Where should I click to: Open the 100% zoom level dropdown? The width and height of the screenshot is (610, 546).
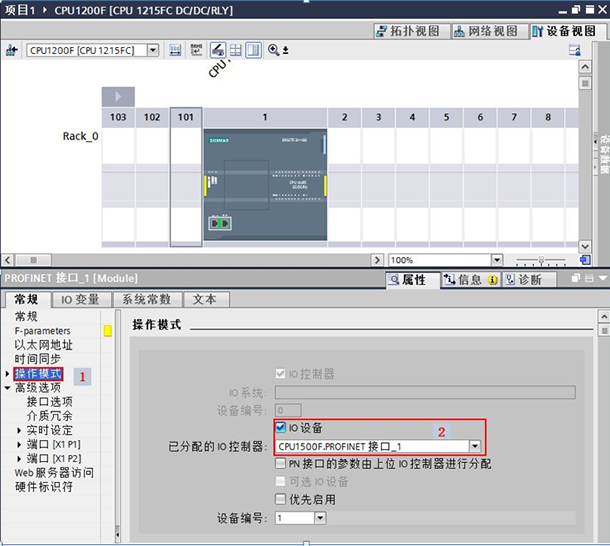point(496,260)
